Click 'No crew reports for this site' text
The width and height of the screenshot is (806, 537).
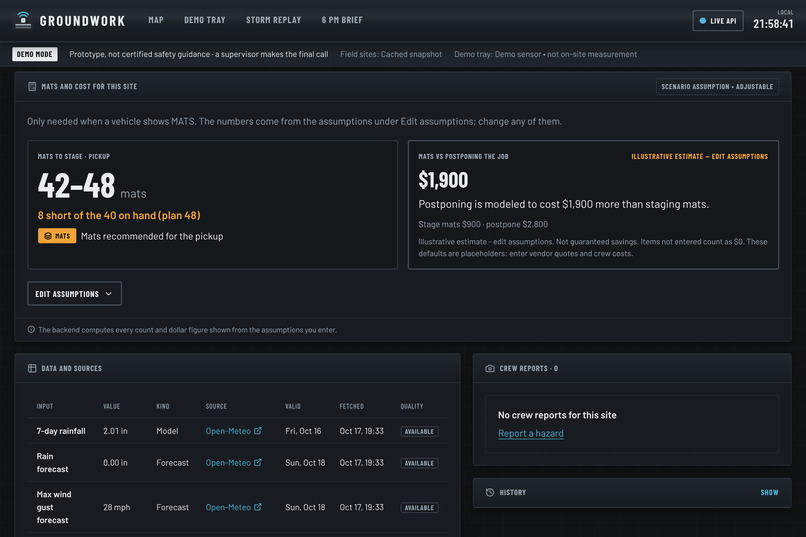(557, 415)
